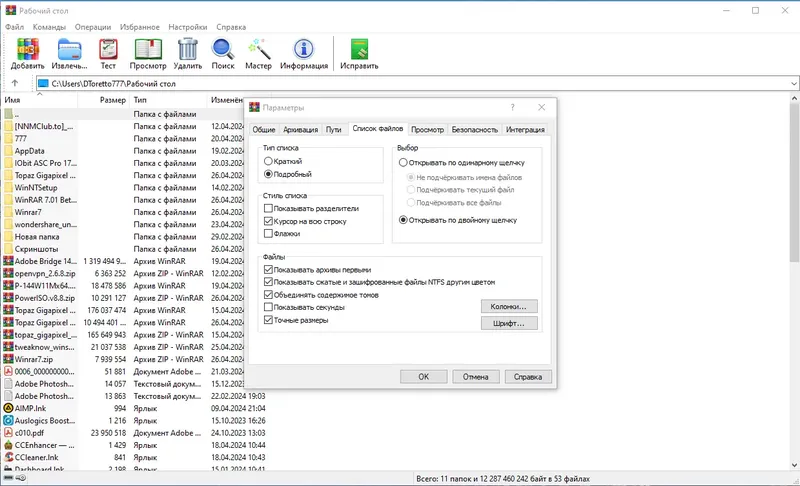Toggle NTFS compressed files color checkbox

tap(268, 282)
